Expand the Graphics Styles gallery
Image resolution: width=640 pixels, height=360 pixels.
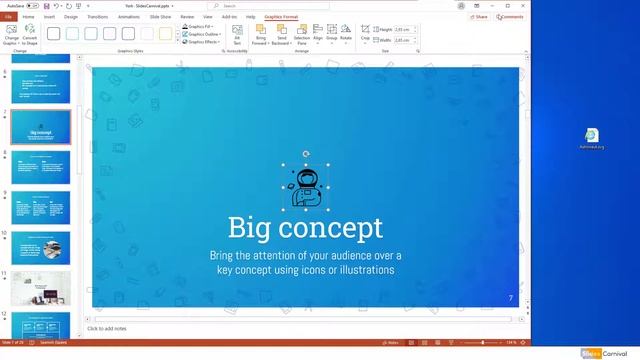coord(178,42)
